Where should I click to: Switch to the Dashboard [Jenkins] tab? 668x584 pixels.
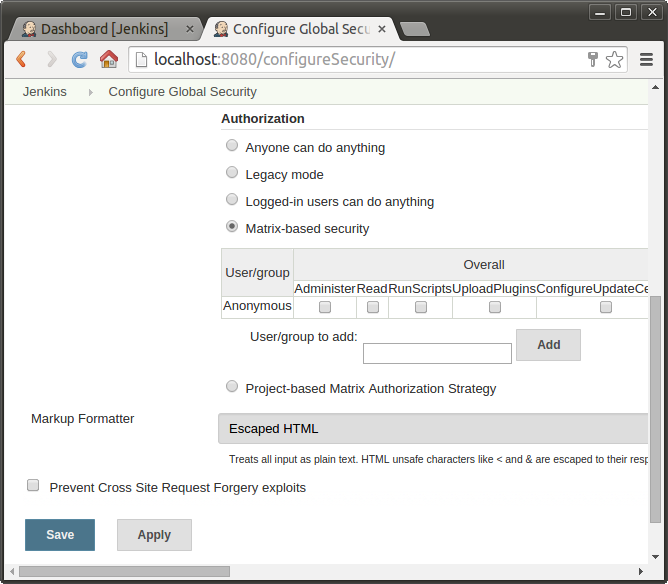[x=104, y=29]
